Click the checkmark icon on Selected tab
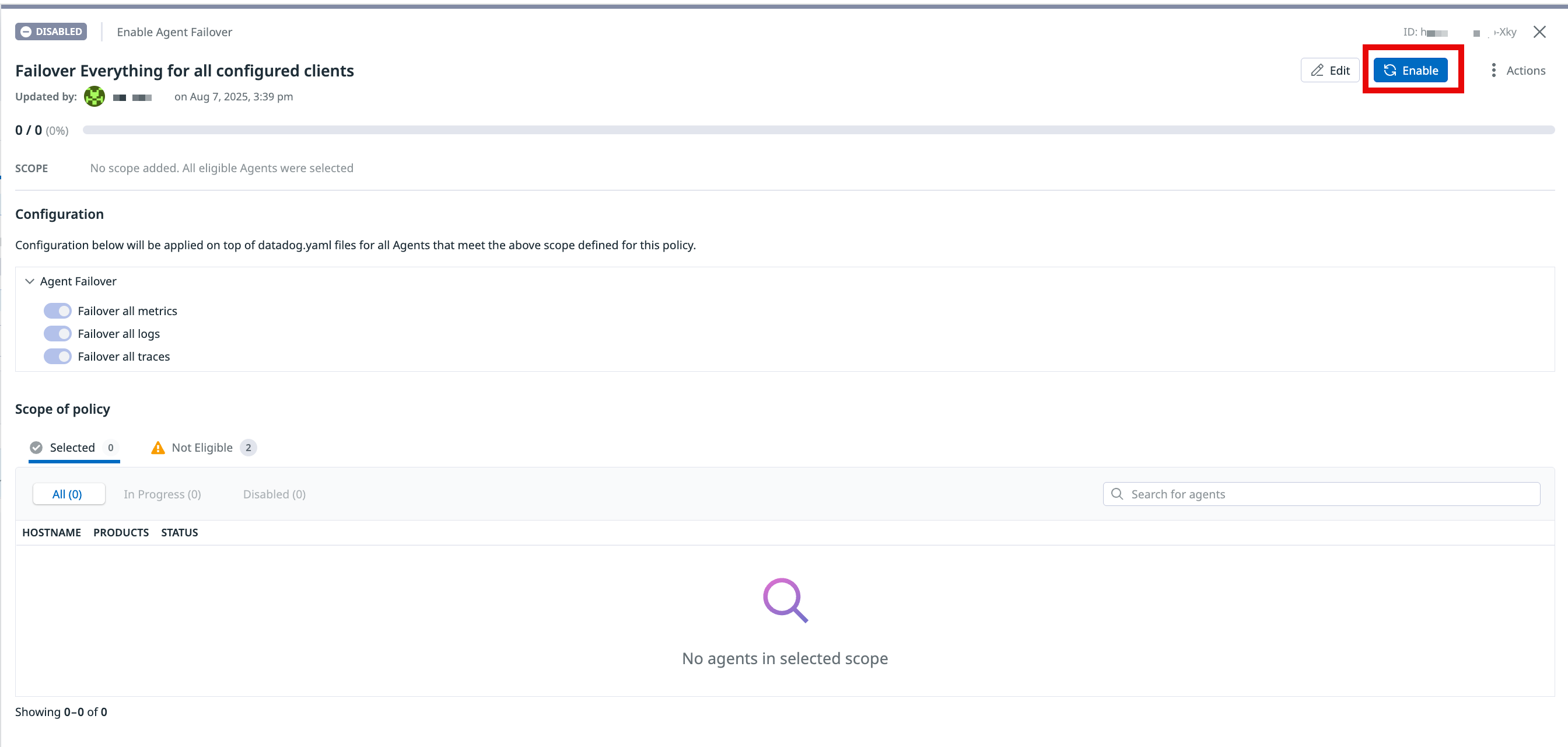The height and width of the screenshot is (747, 1568). pyautogui.click(x=37, y=448)
